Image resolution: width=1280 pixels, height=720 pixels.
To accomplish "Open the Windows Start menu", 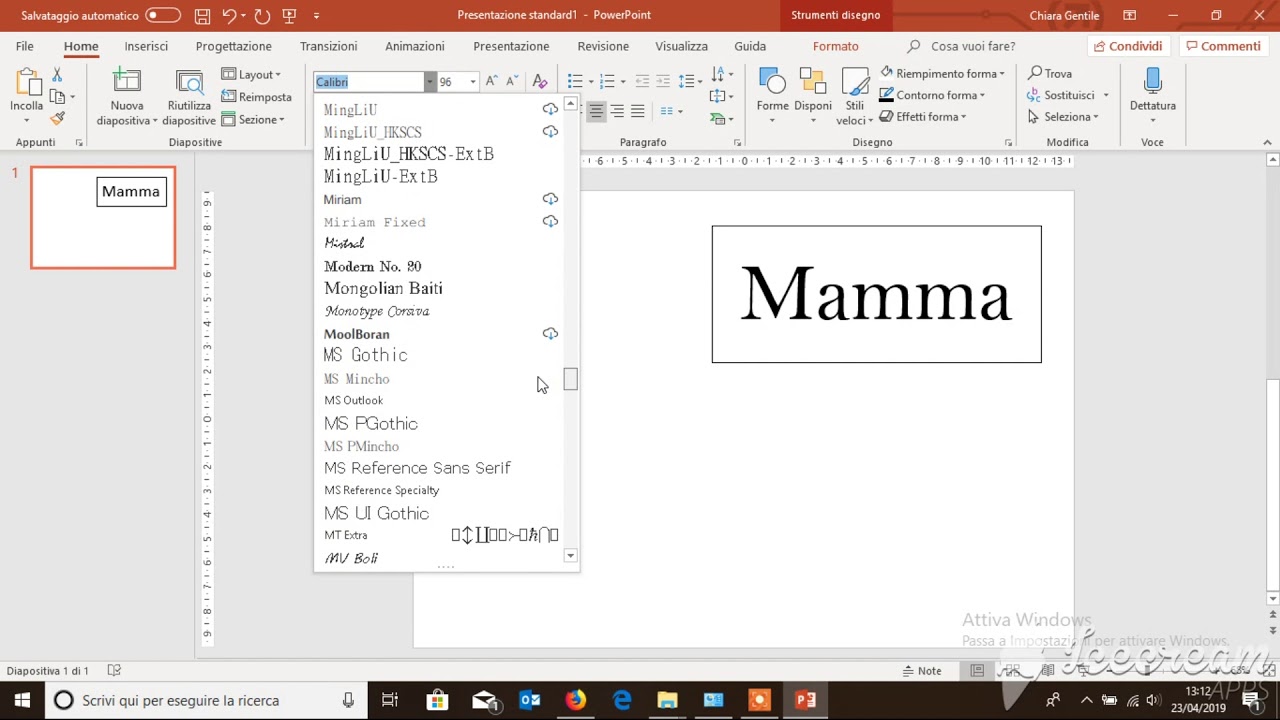I will pyautogui.click(x=22, y=700).
